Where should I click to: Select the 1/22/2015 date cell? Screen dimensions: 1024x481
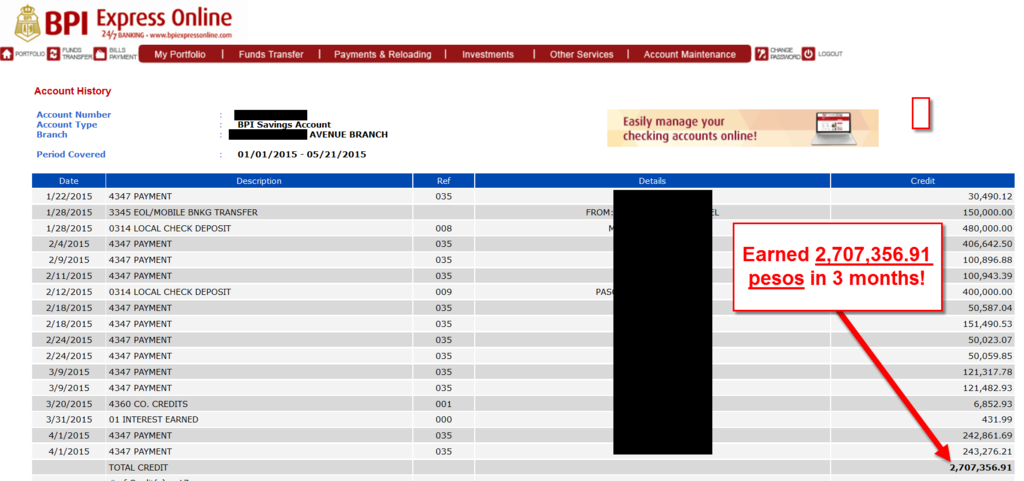point(69,196)
